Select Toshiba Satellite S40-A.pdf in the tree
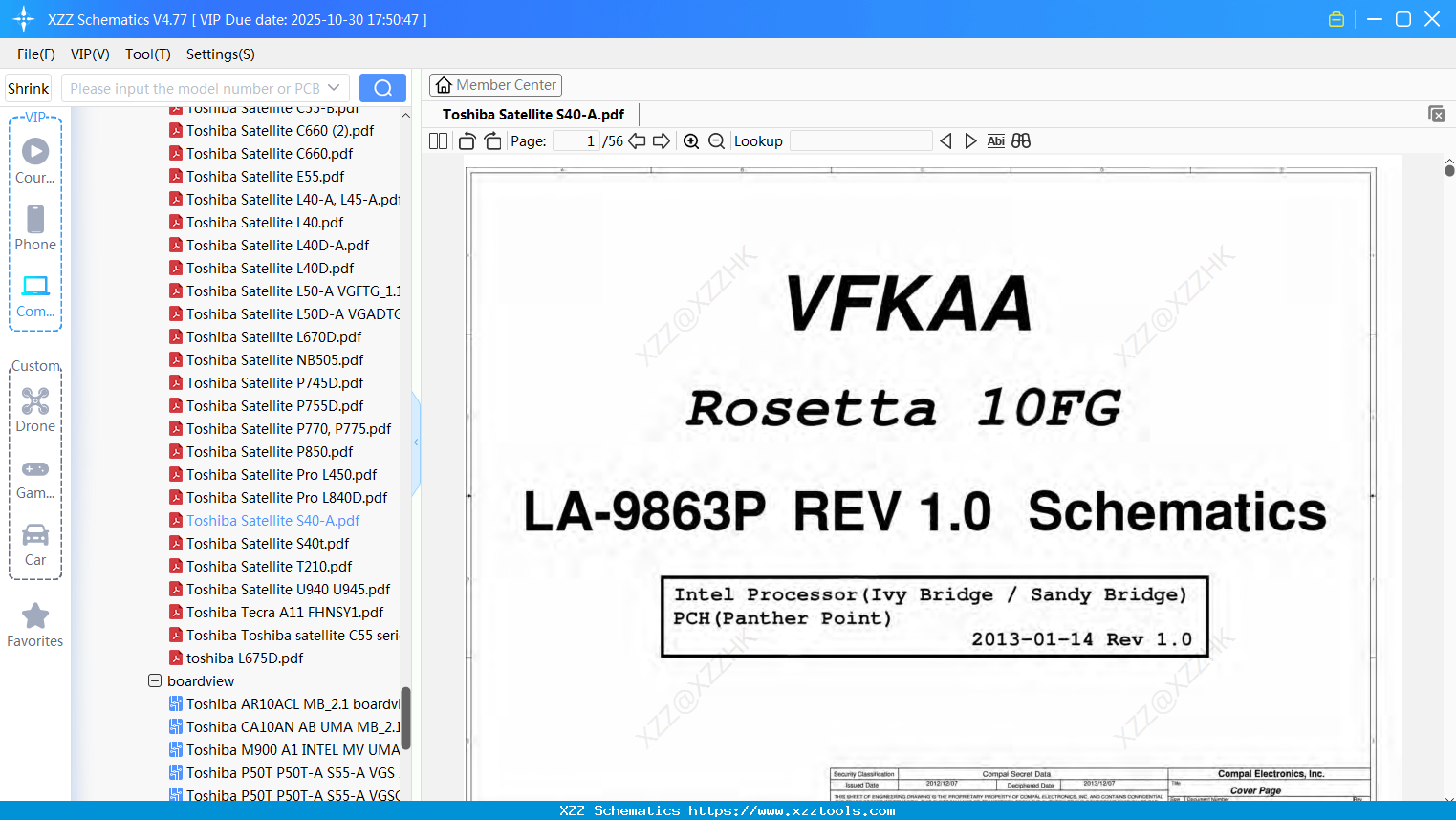 tap(272, 521)
